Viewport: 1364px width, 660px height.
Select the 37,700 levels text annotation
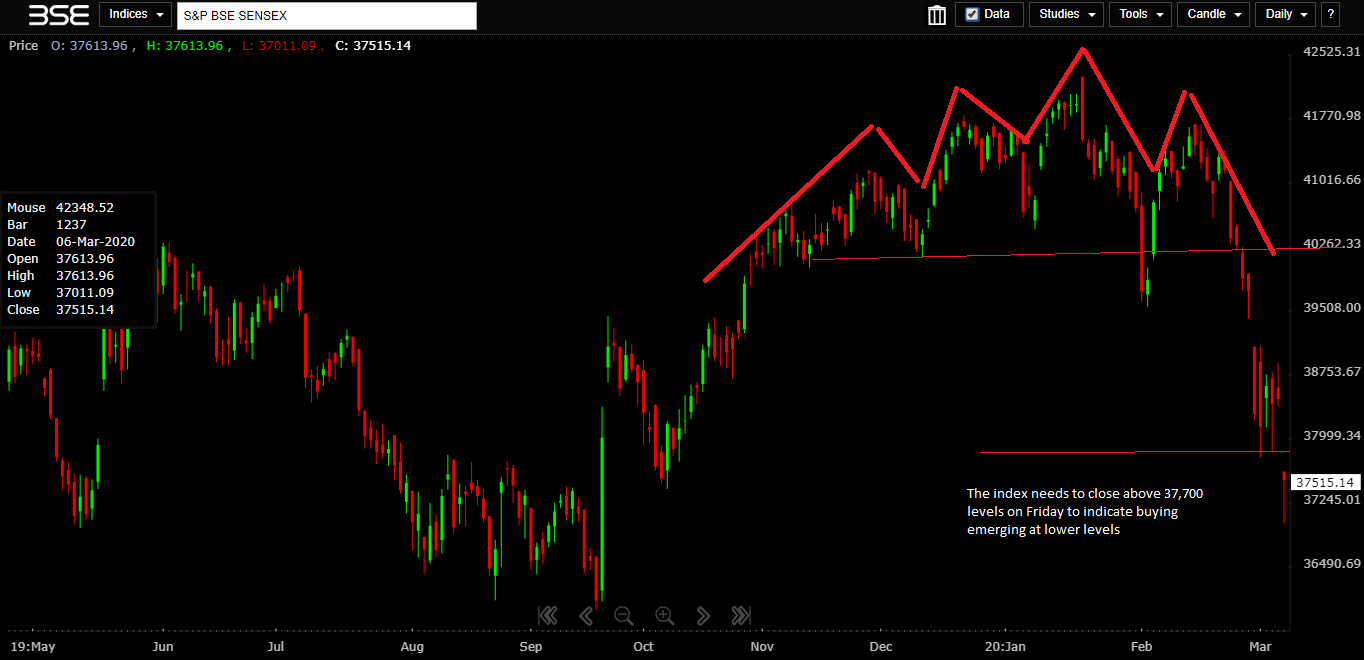pos(1085,512)
